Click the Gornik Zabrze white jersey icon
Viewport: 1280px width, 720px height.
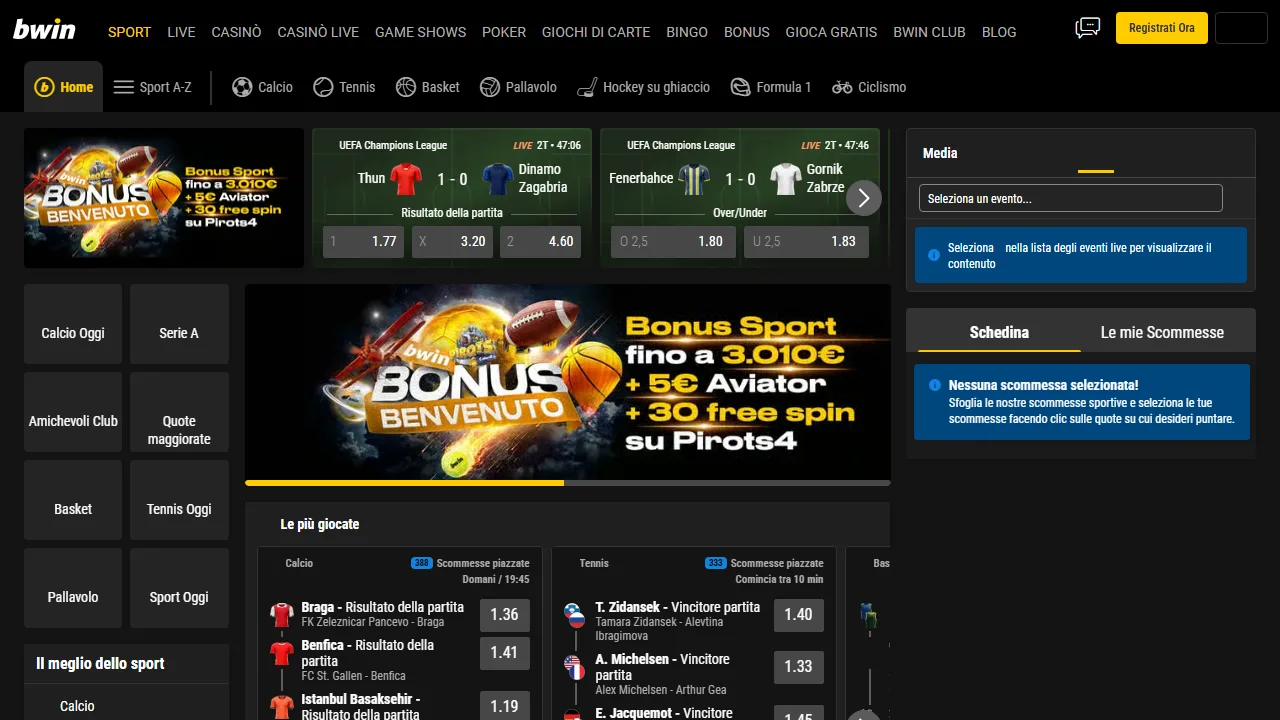(x=786, y=179)
